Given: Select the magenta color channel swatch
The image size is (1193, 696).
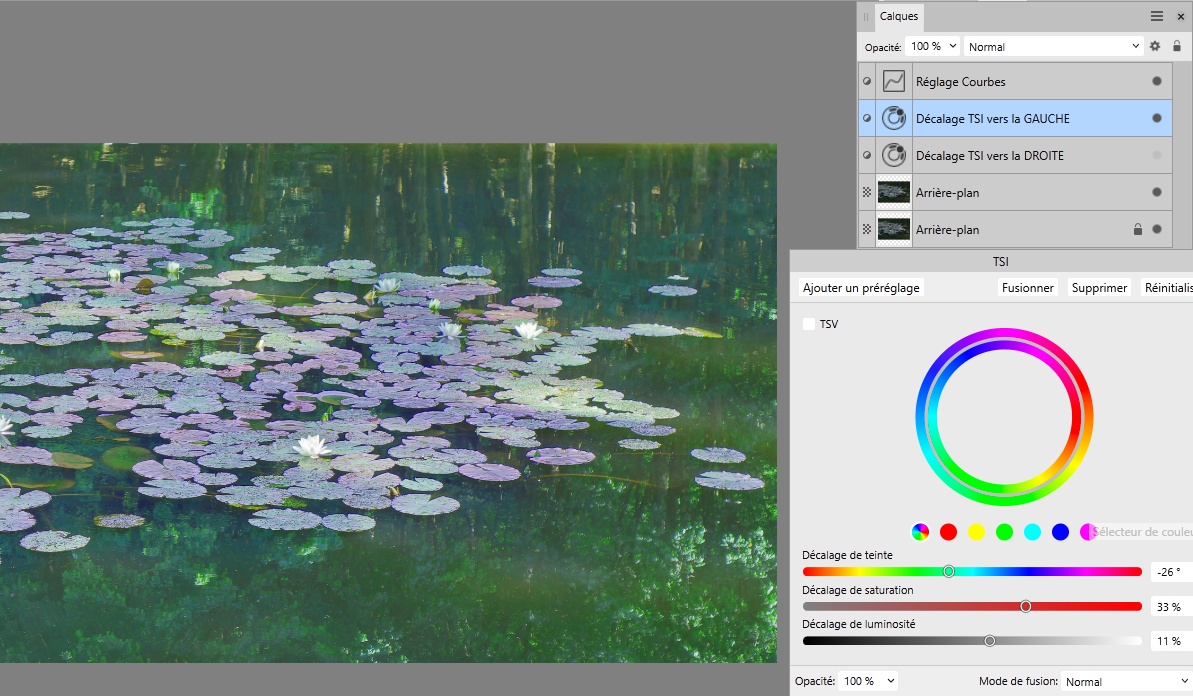Looking at the screenshot, I should [x=1087, y=532].
